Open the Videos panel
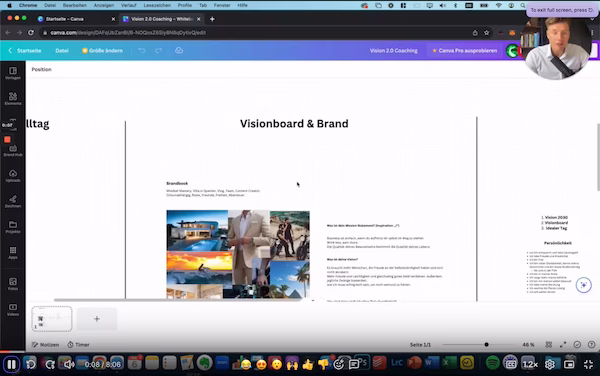Screen dimensions: 600x376 pos(13,309)
